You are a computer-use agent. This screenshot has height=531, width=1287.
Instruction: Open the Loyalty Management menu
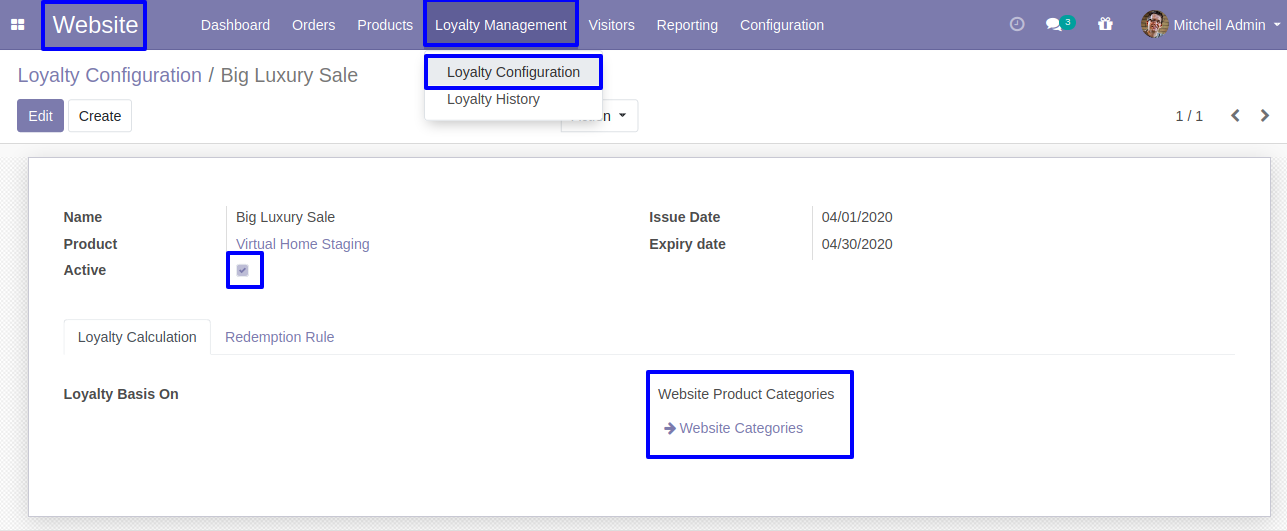coord(500,25)
